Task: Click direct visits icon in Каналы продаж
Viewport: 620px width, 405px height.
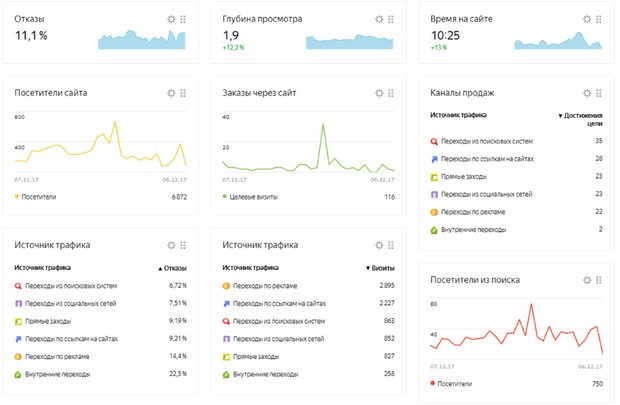Action: 434,177
